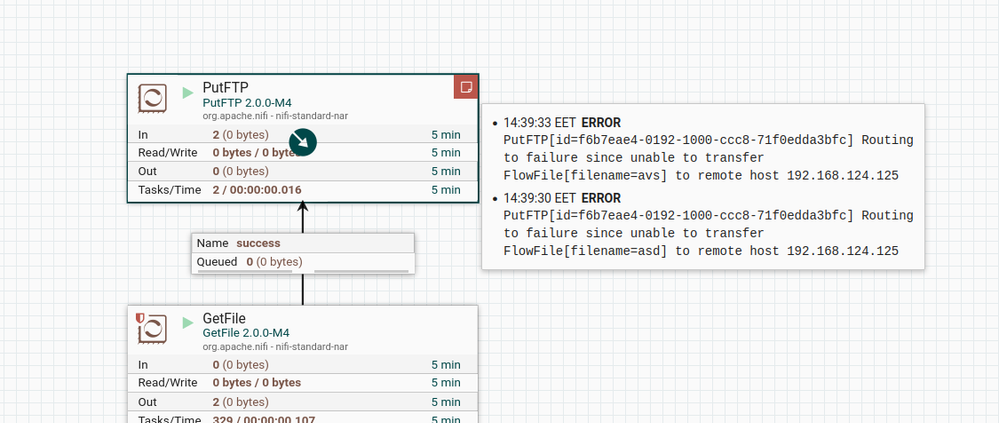This screenshot has width=999, height=423.
Task: Click the connection's left backpressure bar
Action: coord(245,271)
